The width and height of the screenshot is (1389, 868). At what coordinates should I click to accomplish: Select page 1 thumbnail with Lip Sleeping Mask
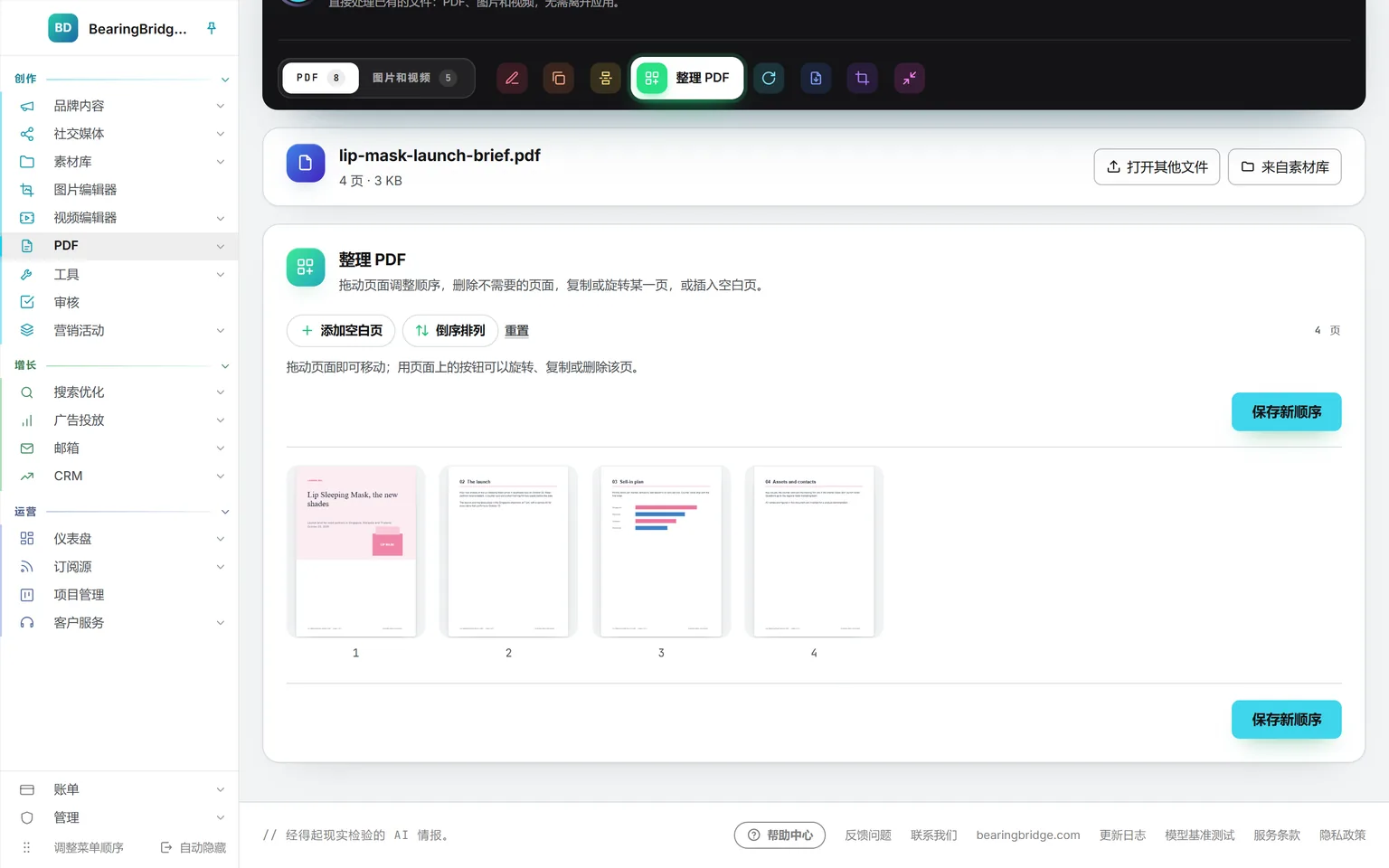[356, 552]
